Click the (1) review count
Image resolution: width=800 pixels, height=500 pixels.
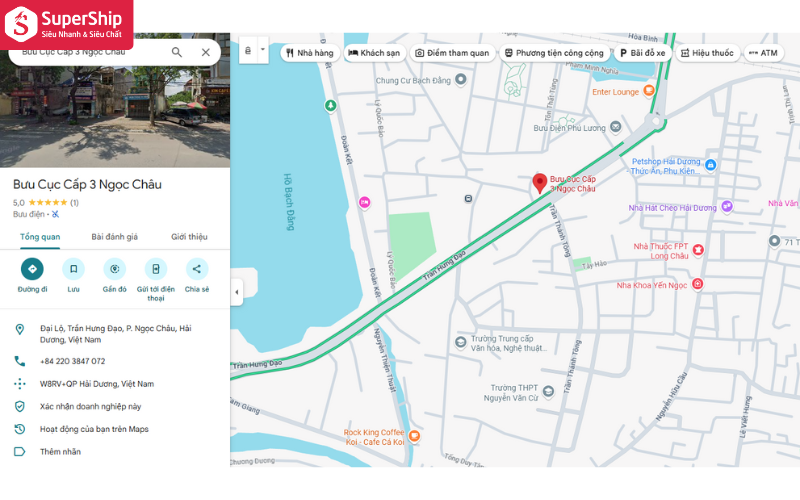(74, 203)
